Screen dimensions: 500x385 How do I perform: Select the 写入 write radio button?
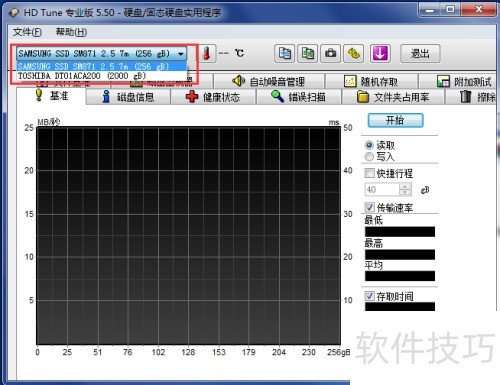pos(369,156)
